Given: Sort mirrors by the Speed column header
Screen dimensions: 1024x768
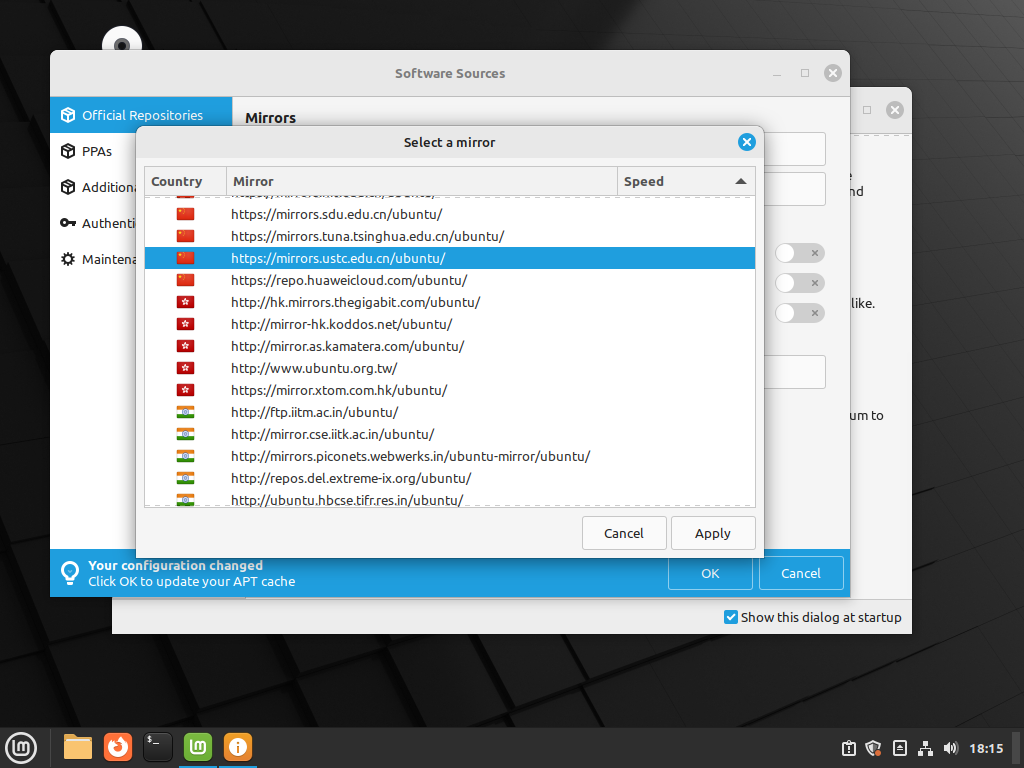Looking at the screenshot, I should tap(685, 181).
